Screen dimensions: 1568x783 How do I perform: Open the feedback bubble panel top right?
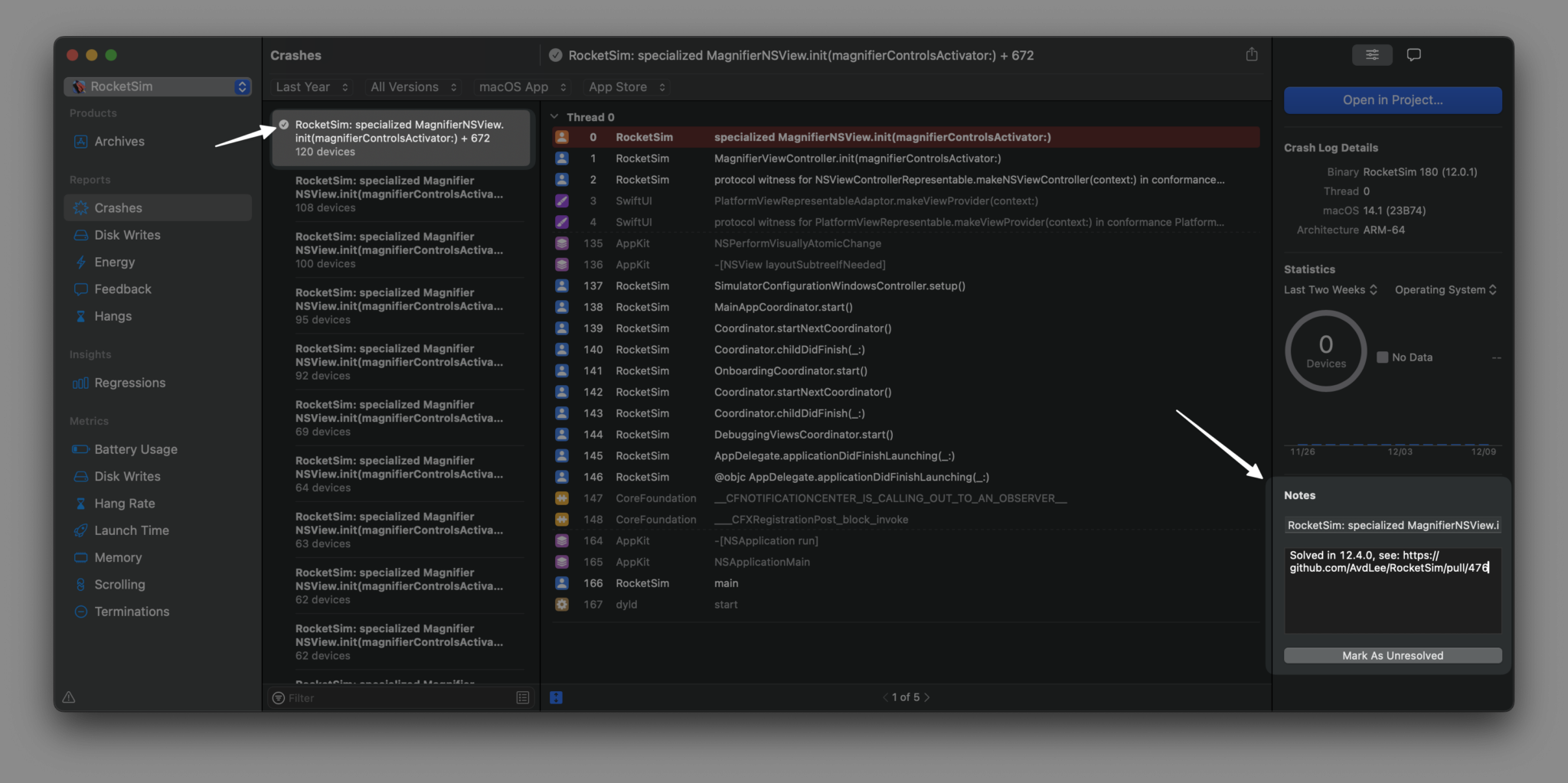coord(1413,54)
